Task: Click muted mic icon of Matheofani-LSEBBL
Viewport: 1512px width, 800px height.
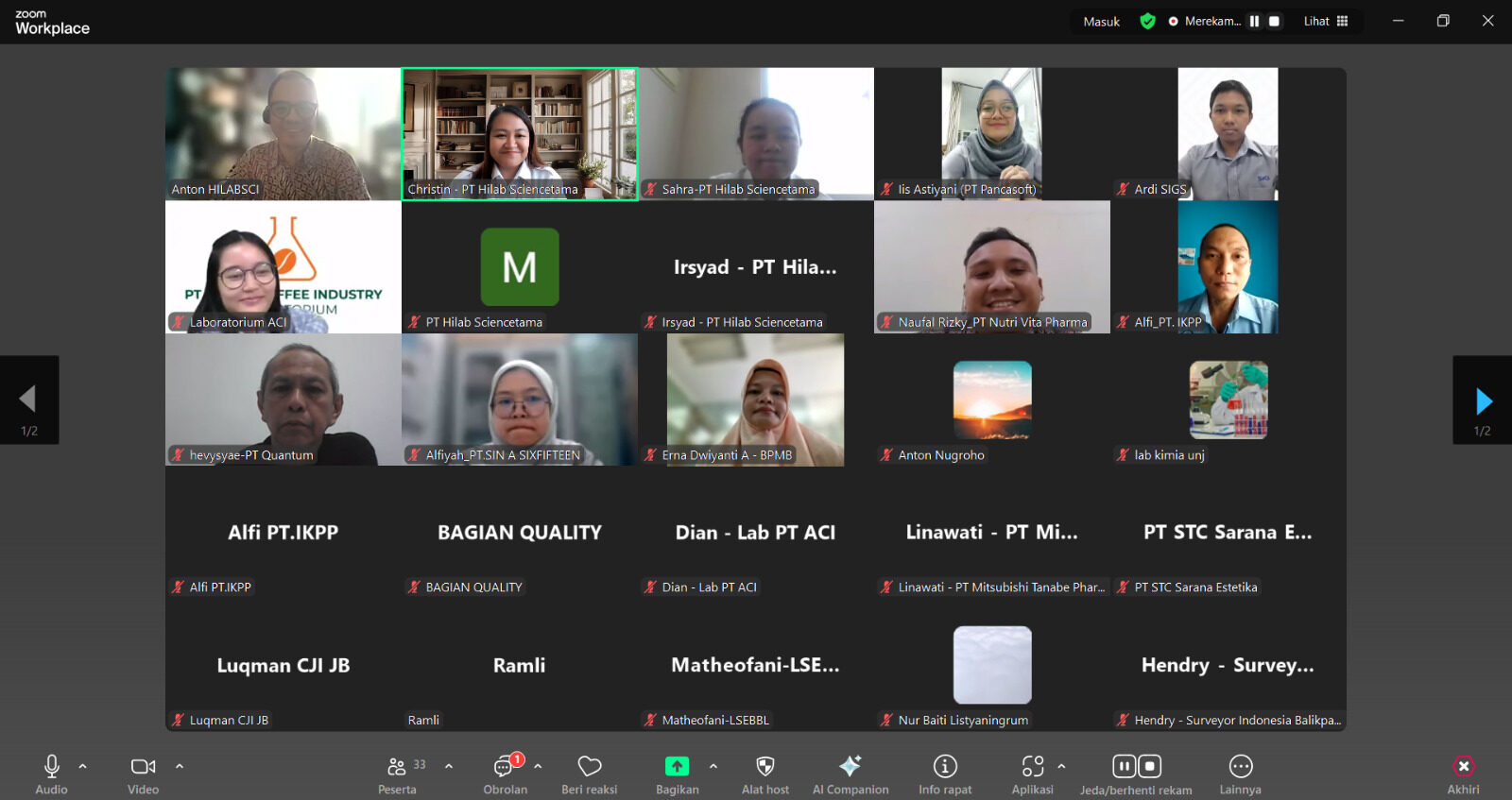Action: click(650, 720)
